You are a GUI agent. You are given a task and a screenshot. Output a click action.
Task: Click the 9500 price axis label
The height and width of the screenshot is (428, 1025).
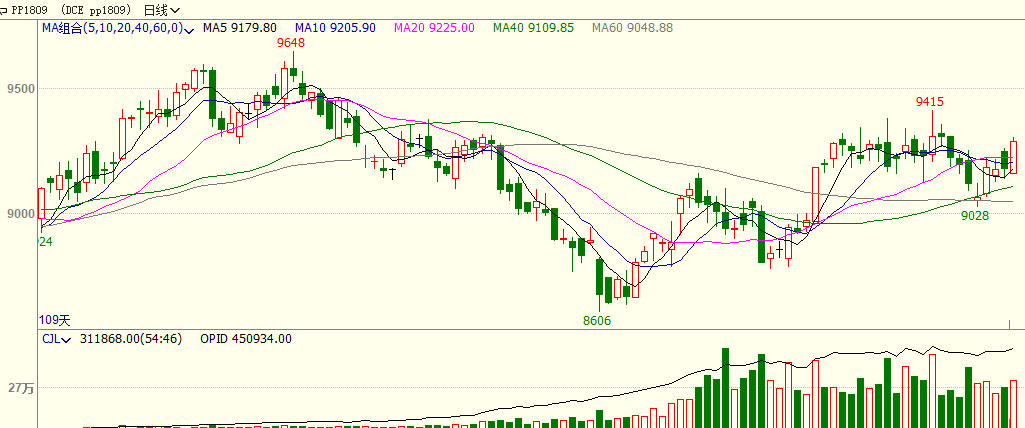click(x=19, y=89)
